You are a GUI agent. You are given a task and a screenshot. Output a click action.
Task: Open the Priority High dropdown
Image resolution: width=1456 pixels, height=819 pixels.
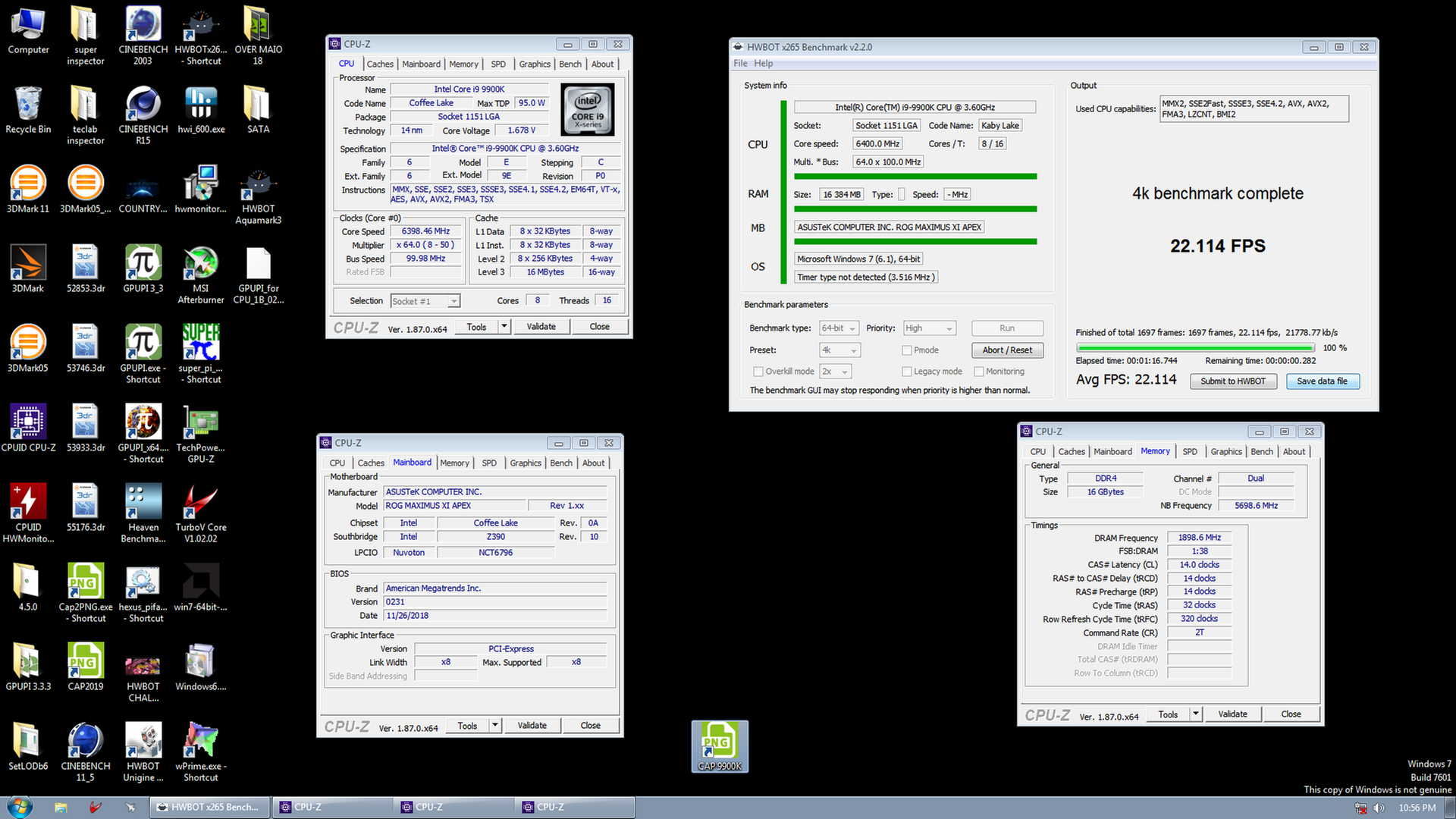(x=929, y=328)
